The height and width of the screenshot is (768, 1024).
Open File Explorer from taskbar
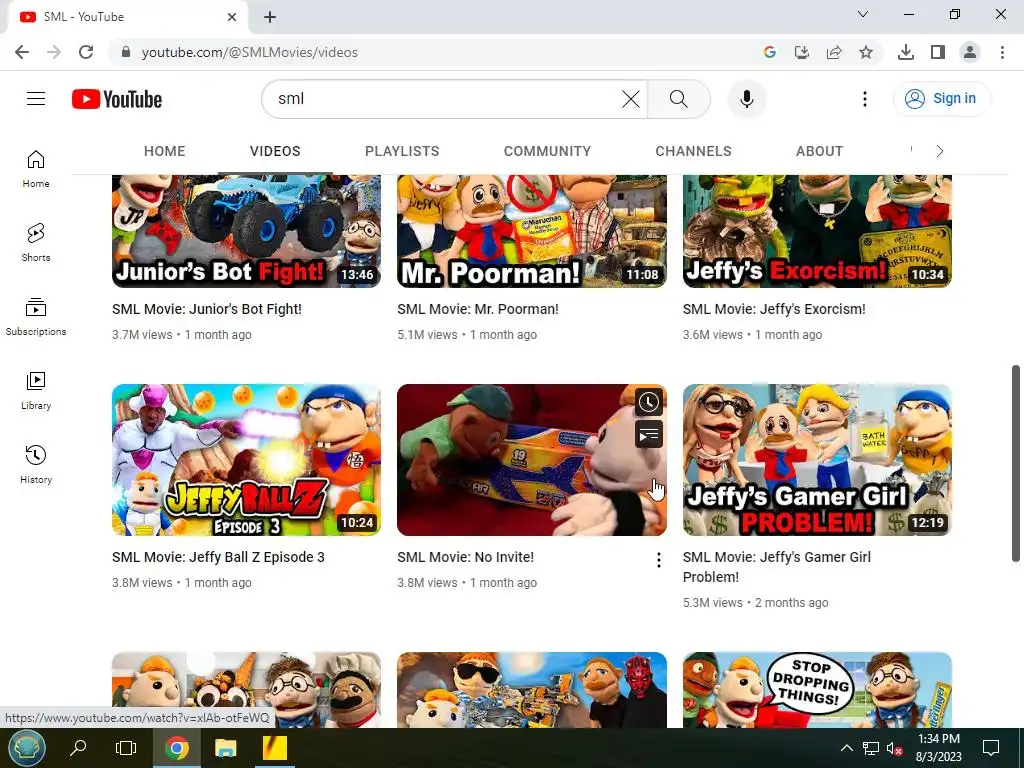tap(225, 748)
